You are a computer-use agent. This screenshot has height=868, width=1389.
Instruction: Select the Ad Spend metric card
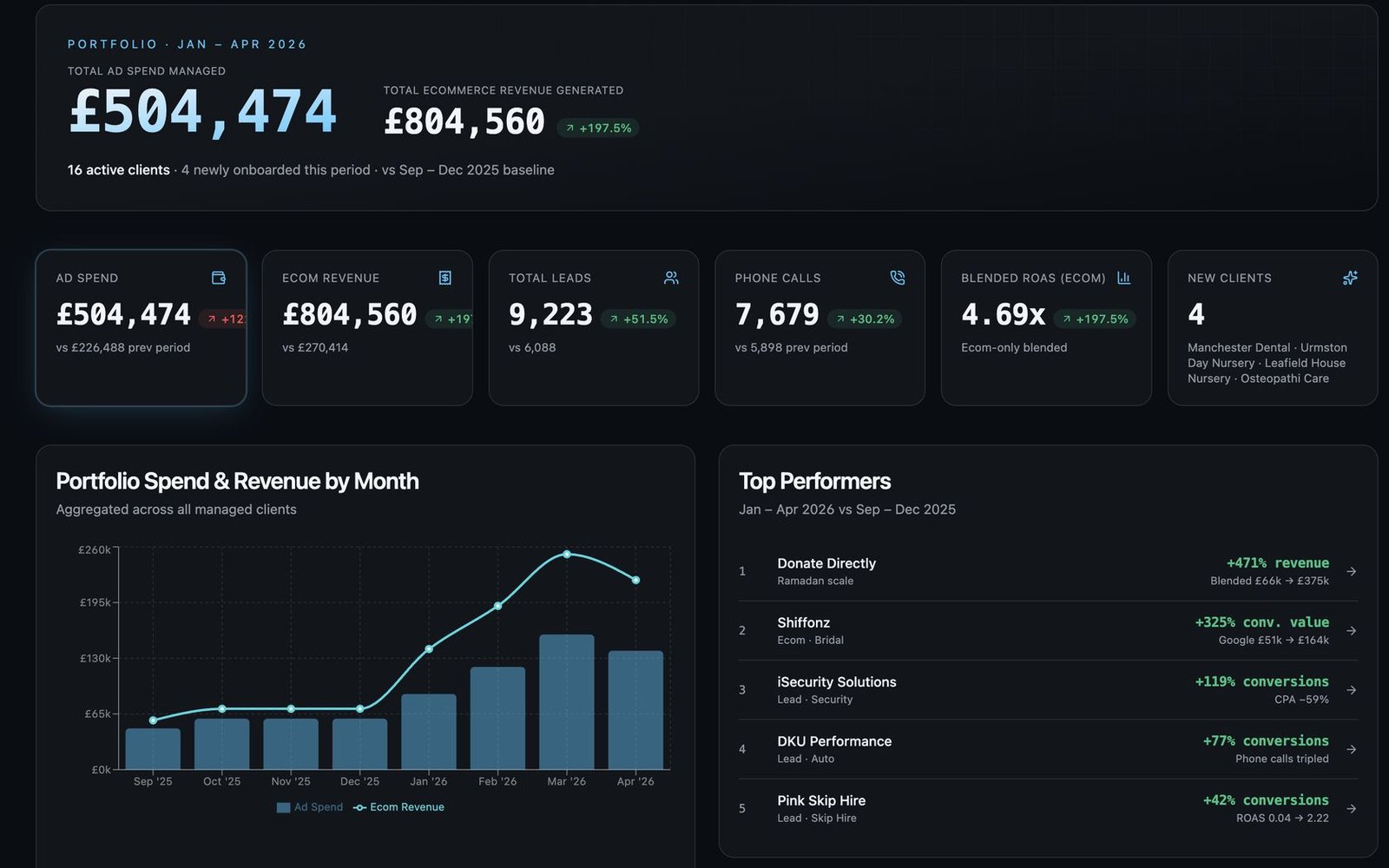[141, 328]
